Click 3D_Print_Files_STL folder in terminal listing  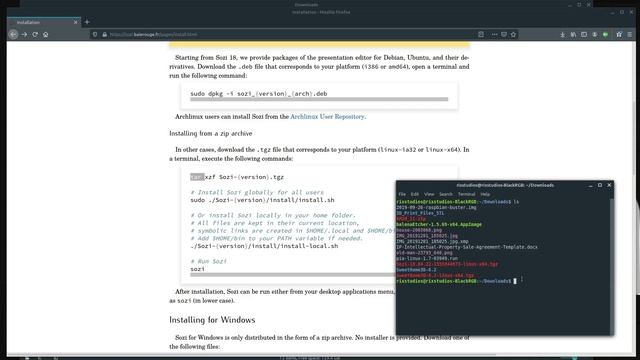pyautogui.click(x=420, y=213)
